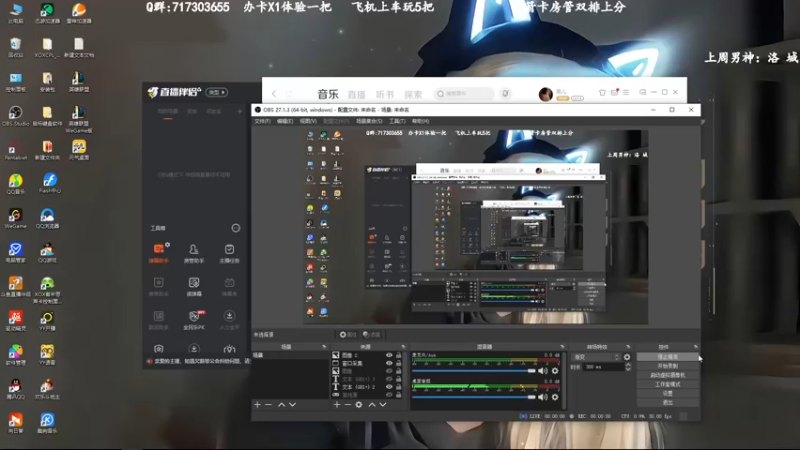800x450 pixels.
Task: Switch to 直播 tab in music player
Action: coord(357,94)
